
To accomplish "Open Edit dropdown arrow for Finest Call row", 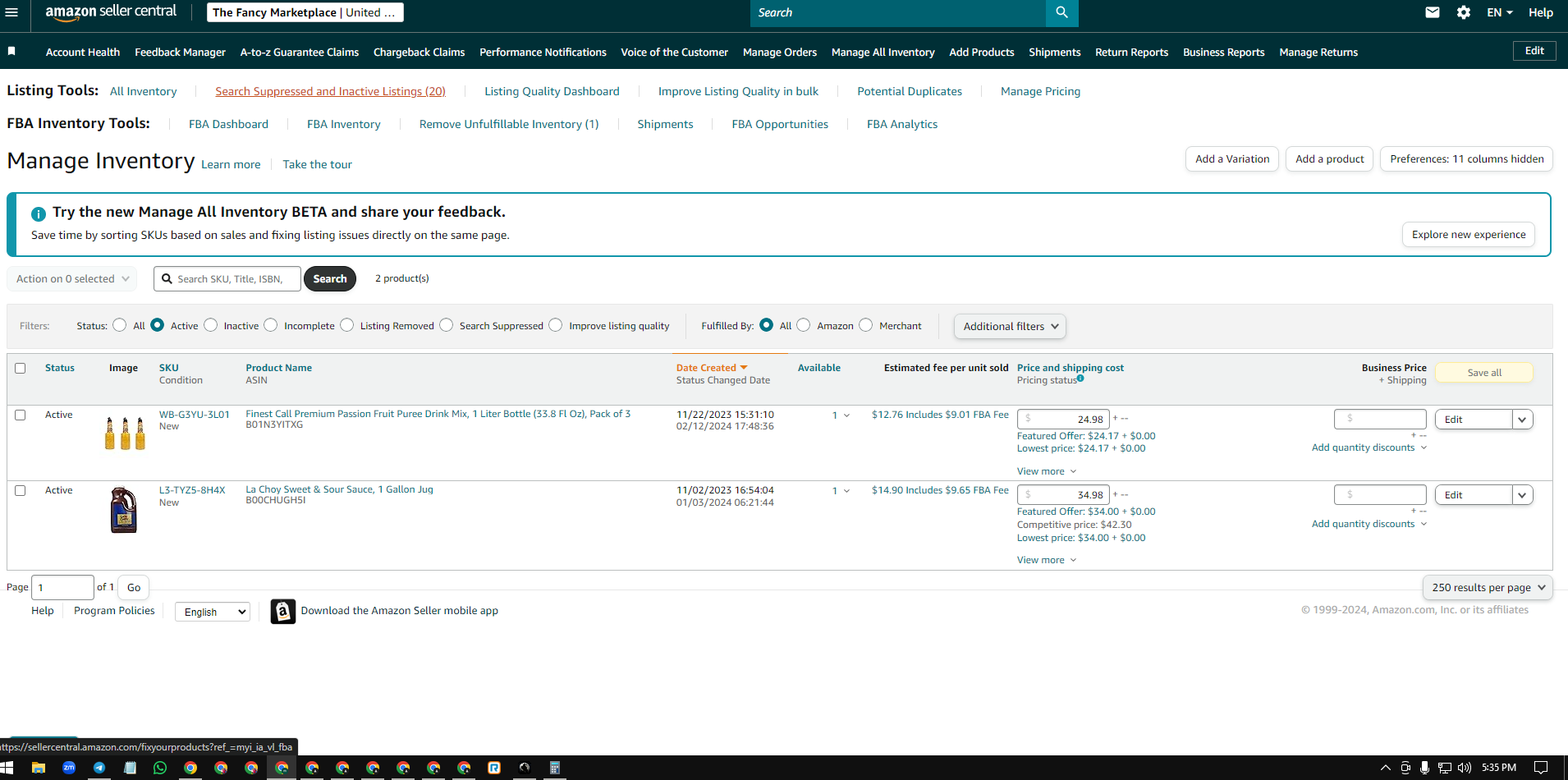I will tap(1522, 420).
